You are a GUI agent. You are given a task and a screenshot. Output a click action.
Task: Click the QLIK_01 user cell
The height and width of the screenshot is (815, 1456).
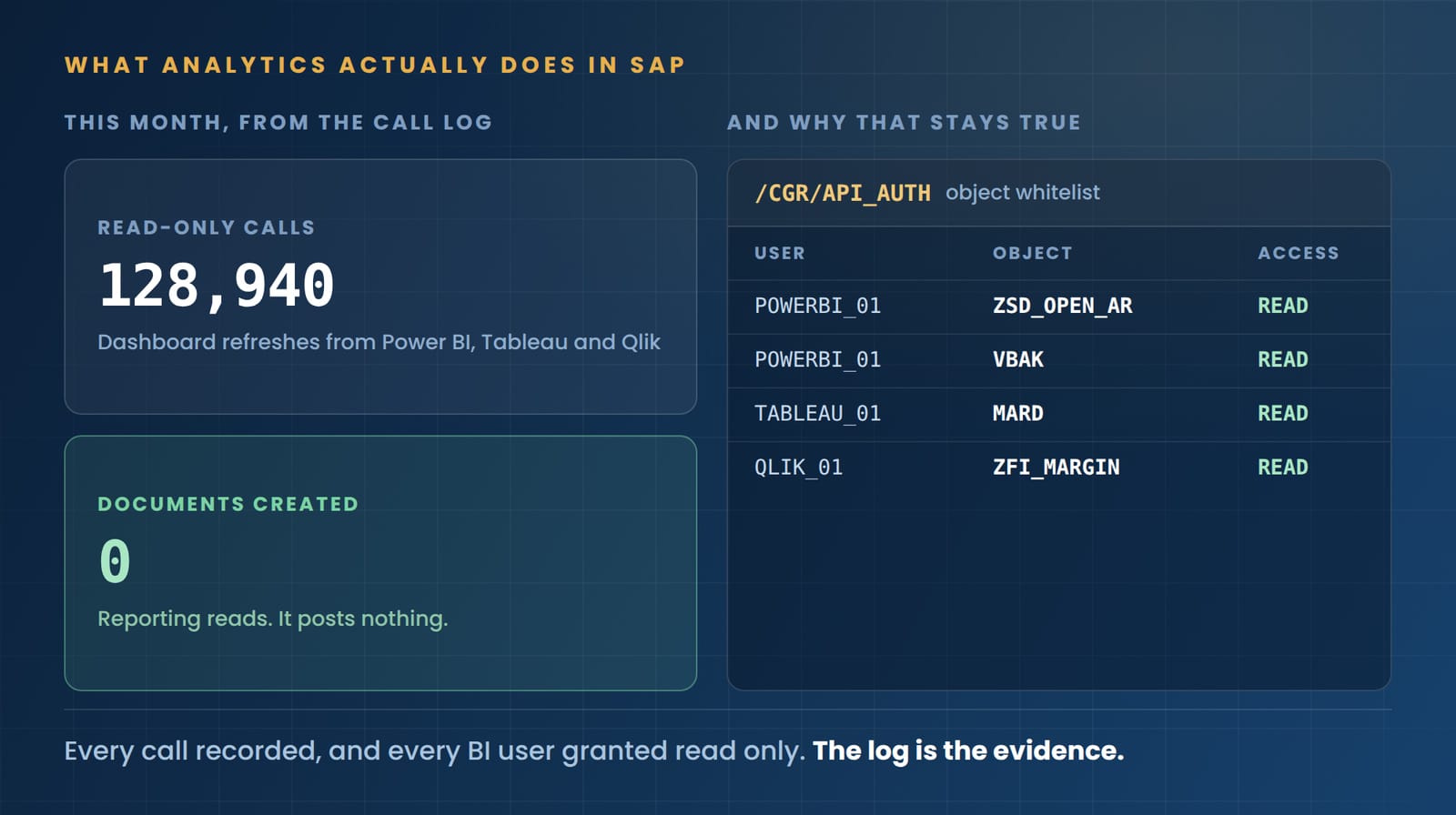pos(799,468)
